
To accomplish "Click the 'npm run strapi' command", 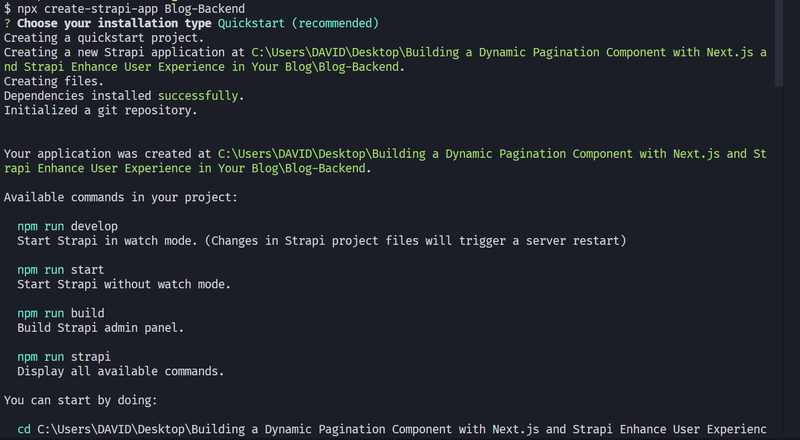I will 64,357.
